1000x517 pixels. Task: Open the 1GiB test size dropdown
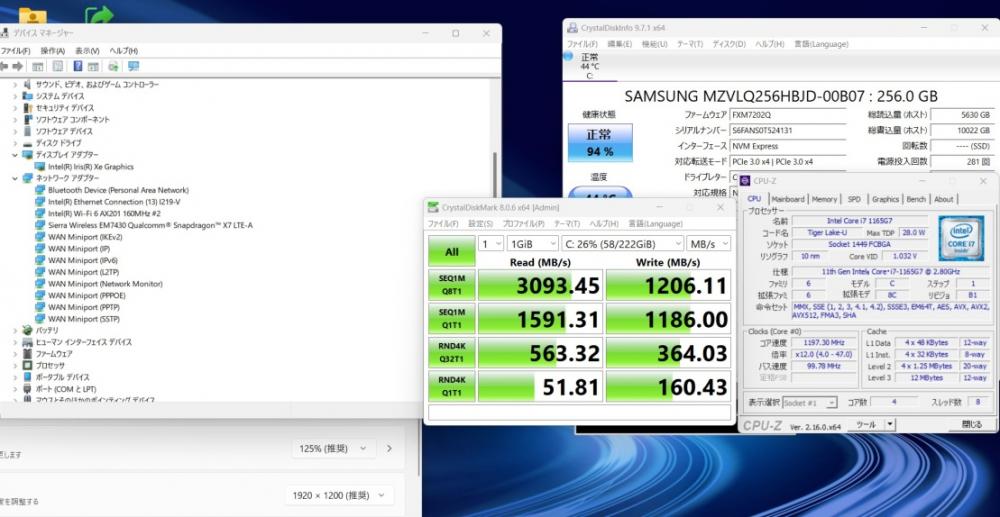(533, 244)
